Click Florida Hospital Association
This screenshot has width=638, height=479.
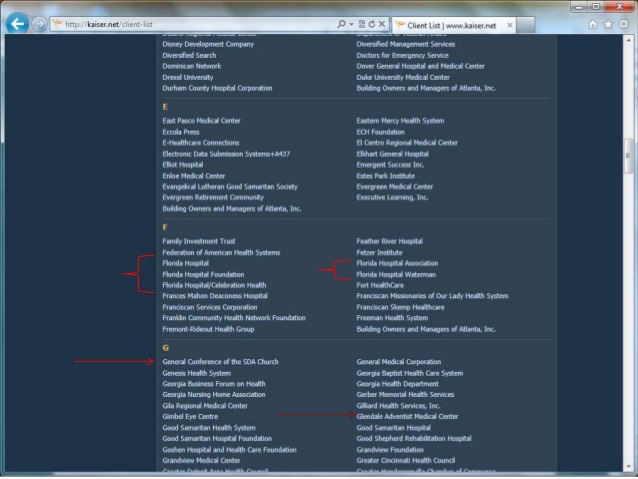(x=397, y=263)
